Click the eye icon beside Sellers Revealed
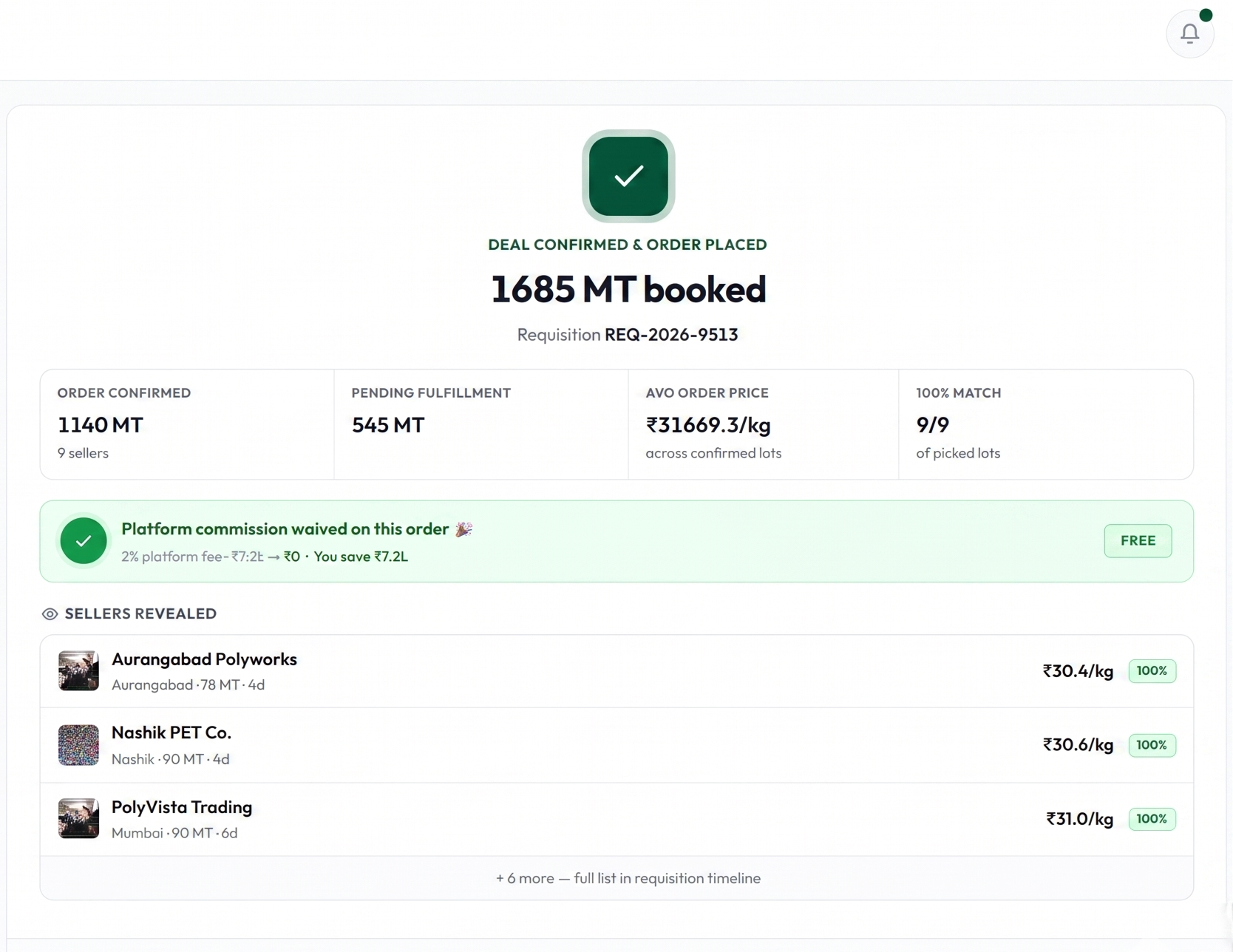The image size is (1233, 952). pos(50,614)
